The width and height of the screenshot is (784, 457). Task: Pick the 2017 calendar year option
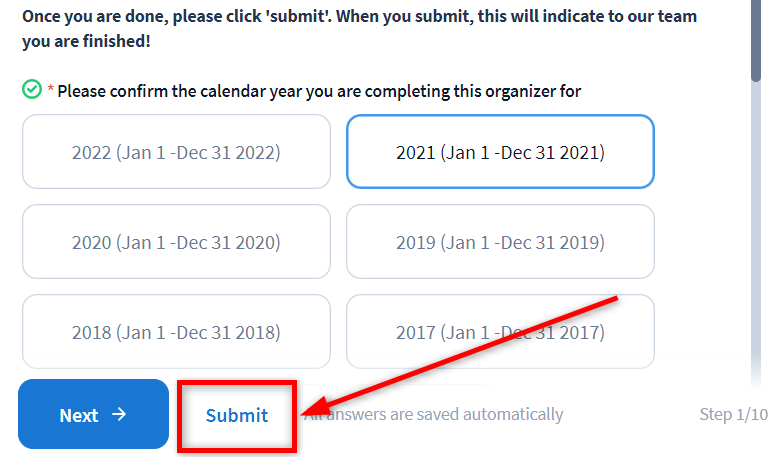coord(500,332)
